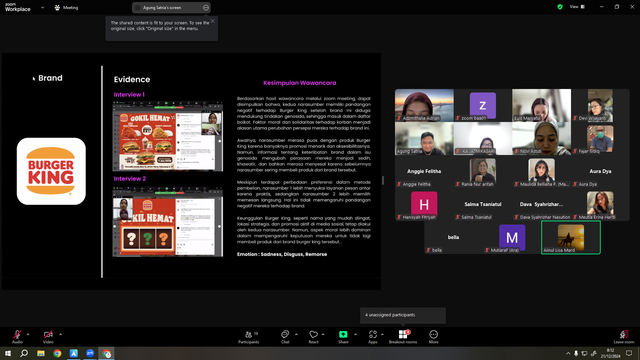The image size is (640, 360).
Task: Open the Windows Start menu
Action: point(8,353)
